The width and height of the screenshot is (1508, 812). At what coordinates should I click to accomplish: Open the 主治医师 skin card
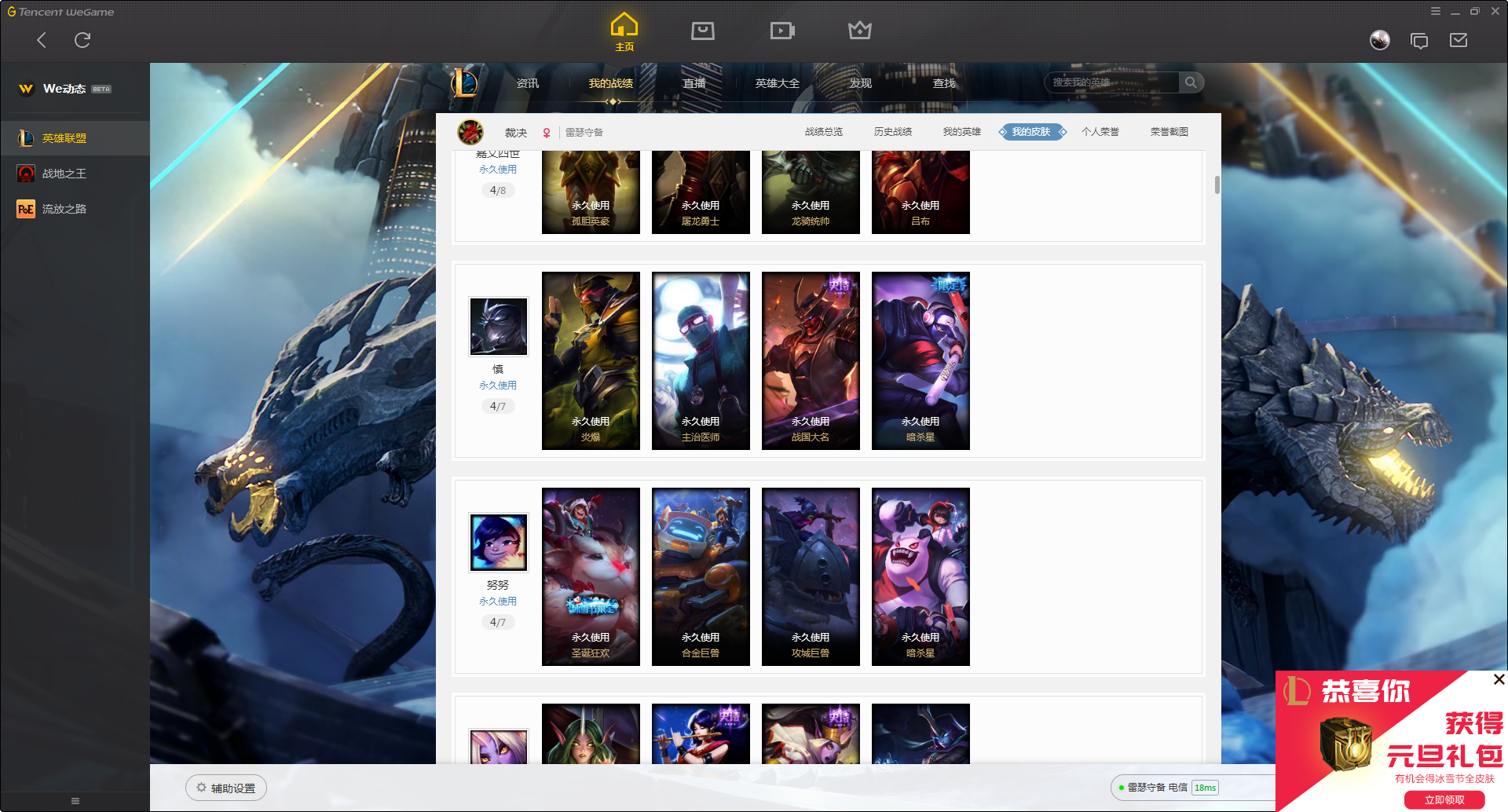tap(701, 361)
